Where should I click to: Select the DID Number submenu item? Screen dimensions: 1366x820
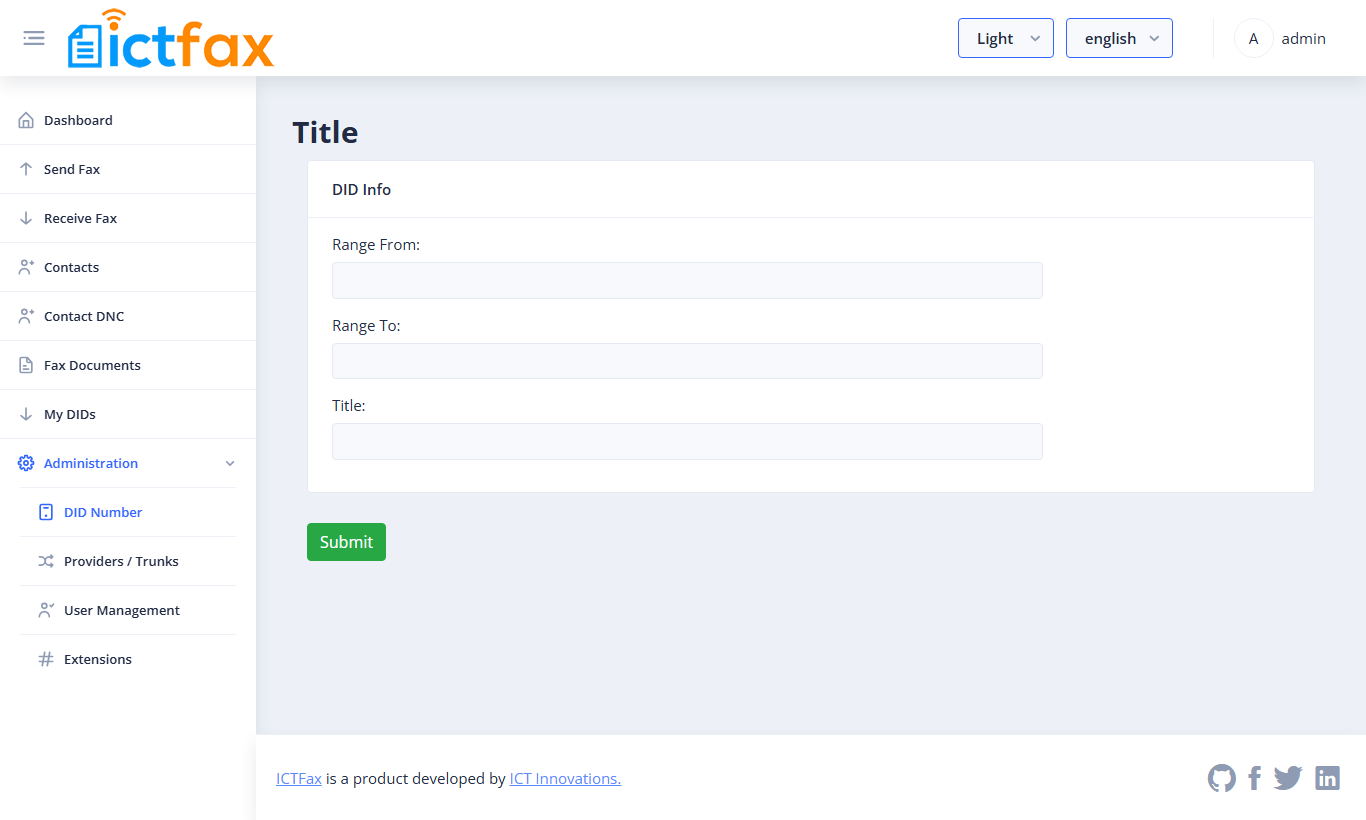coord(128,512)
